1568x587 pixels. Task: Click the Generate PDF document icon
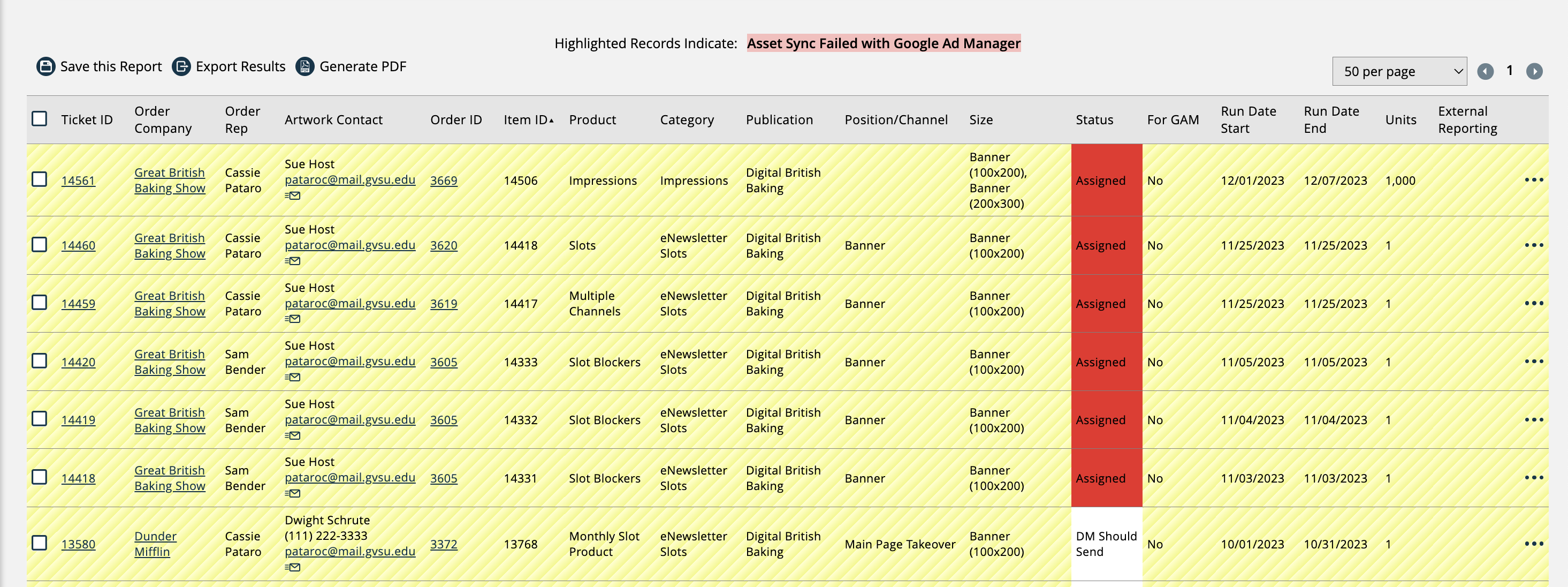tap(305, 66)
